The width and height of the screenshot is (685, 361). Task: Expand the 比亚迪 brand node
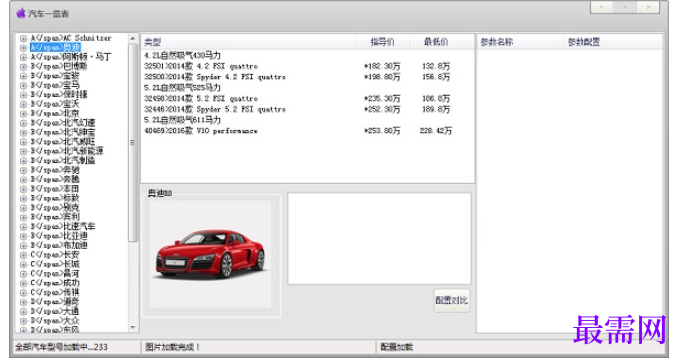[24, 236]
